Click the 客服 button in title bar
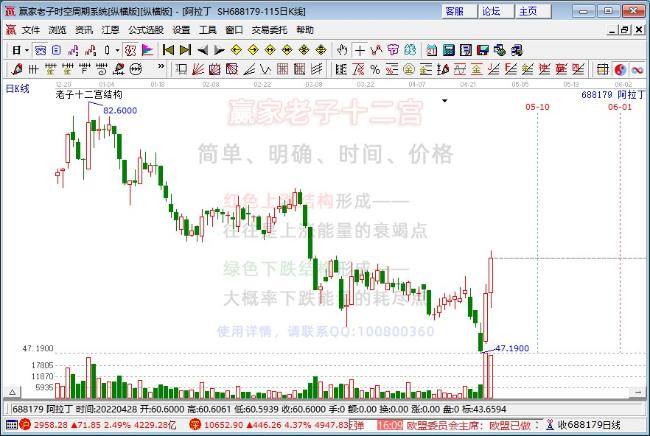Screen dimensions: 650x436 pyautogui.click(x=459, y=11)
